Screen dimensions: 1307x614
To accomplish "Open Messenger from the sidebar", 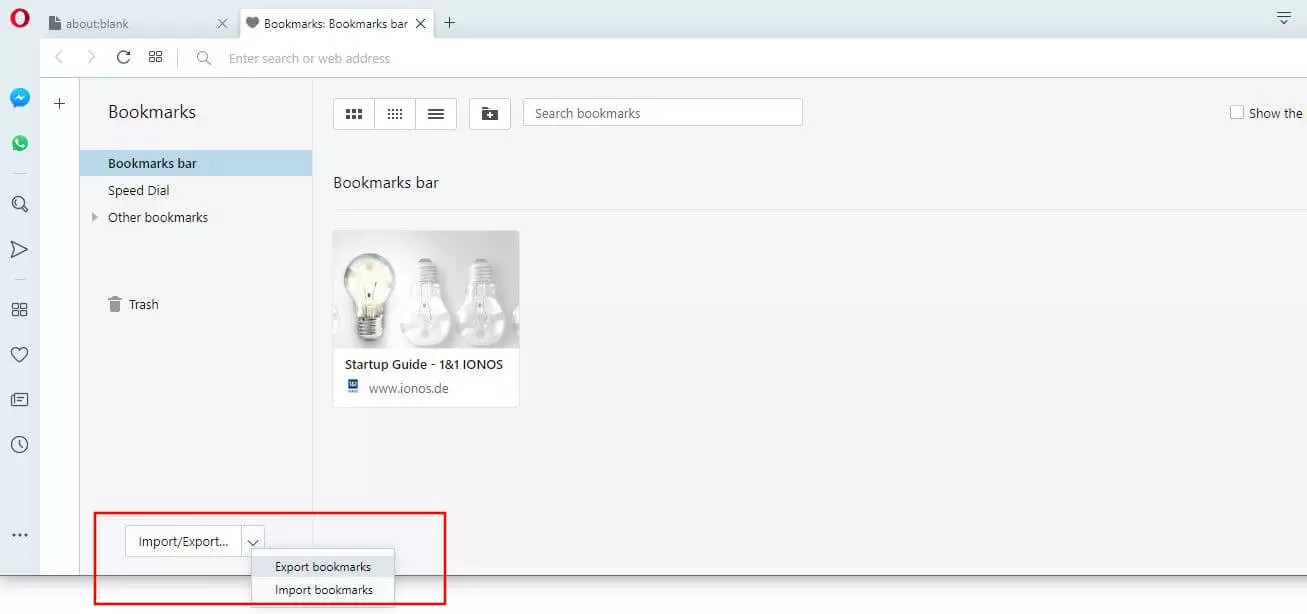I will (20, 98).
